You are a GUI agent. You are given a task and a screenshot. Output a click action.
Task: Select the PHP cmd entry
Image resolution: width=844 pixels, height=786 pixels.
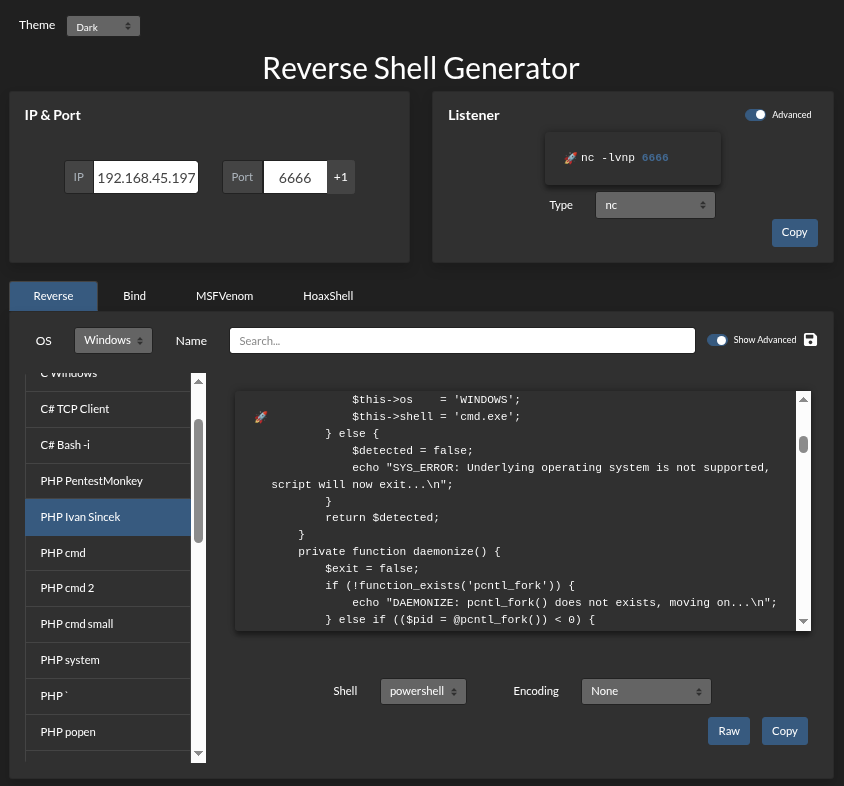pyautogui.click(x=108, y=553)
